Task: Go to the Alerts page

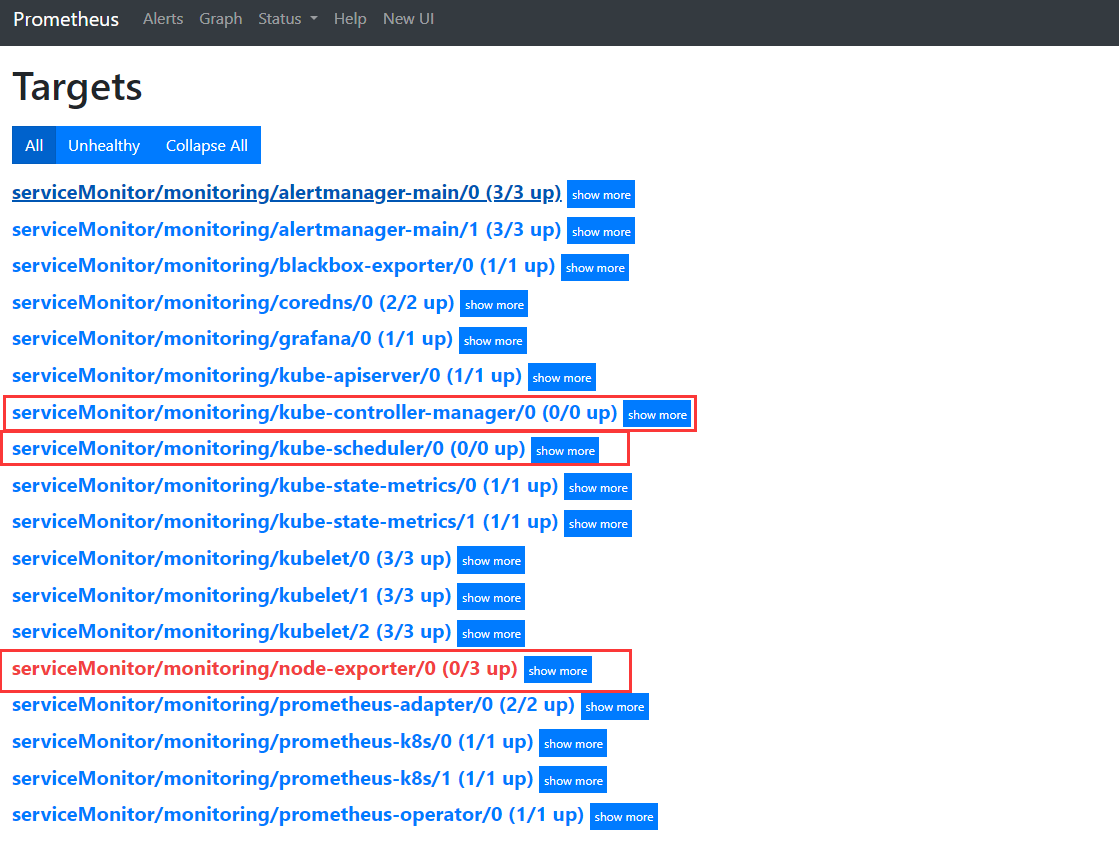Action: 163,19
